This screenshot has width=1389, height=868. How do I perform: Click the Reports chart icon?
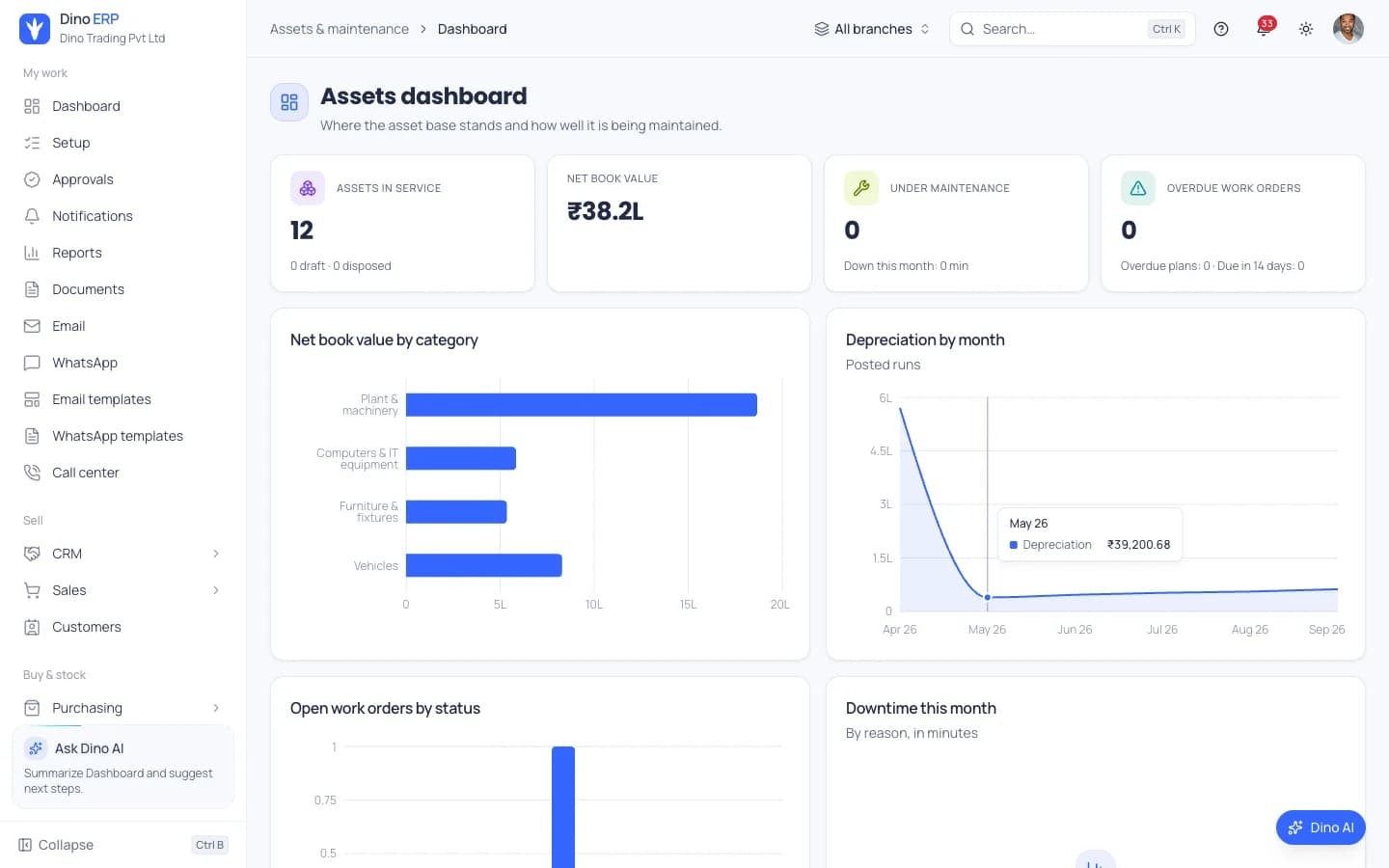pyautogui.click(x=32, y=253)
